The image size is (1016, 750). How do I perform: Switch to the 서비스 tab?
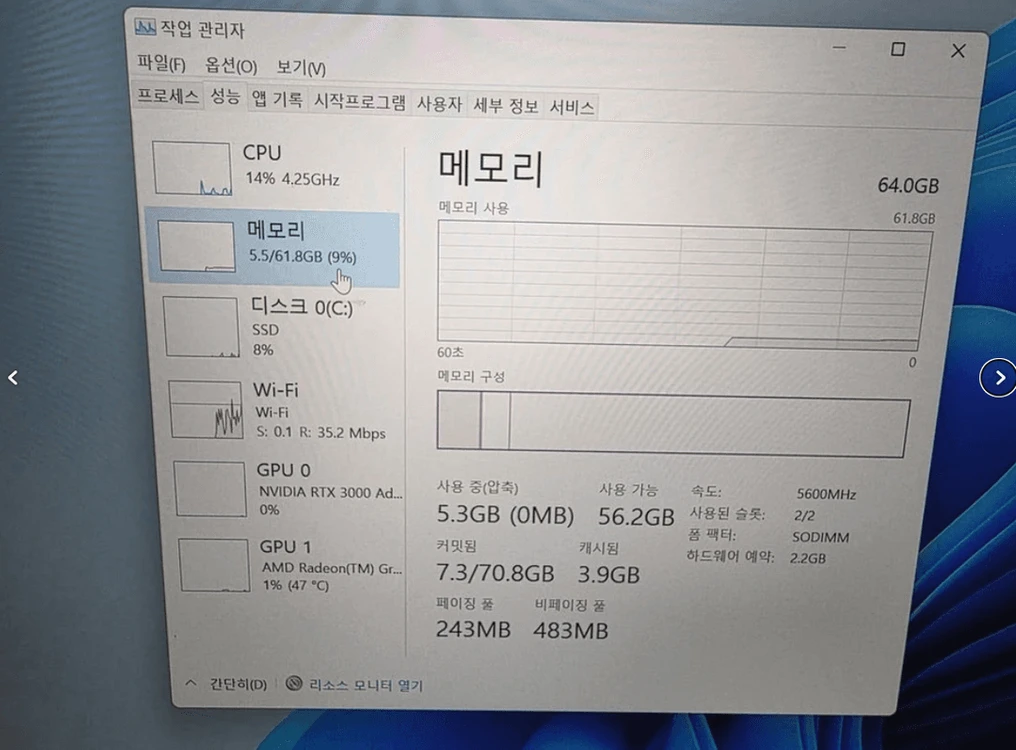(572, 107)
